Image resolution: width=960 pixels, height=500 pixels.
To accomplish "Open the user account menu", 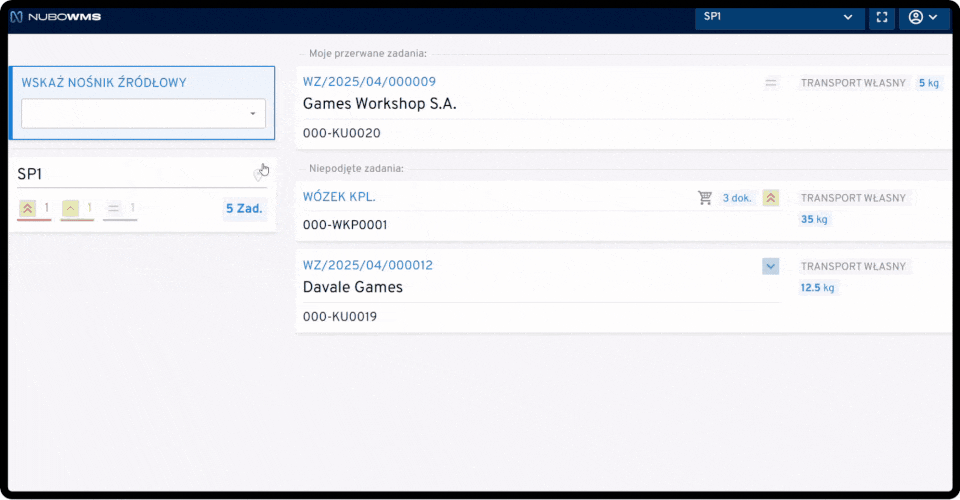I will pyautogui.click(x=923, y=17).
